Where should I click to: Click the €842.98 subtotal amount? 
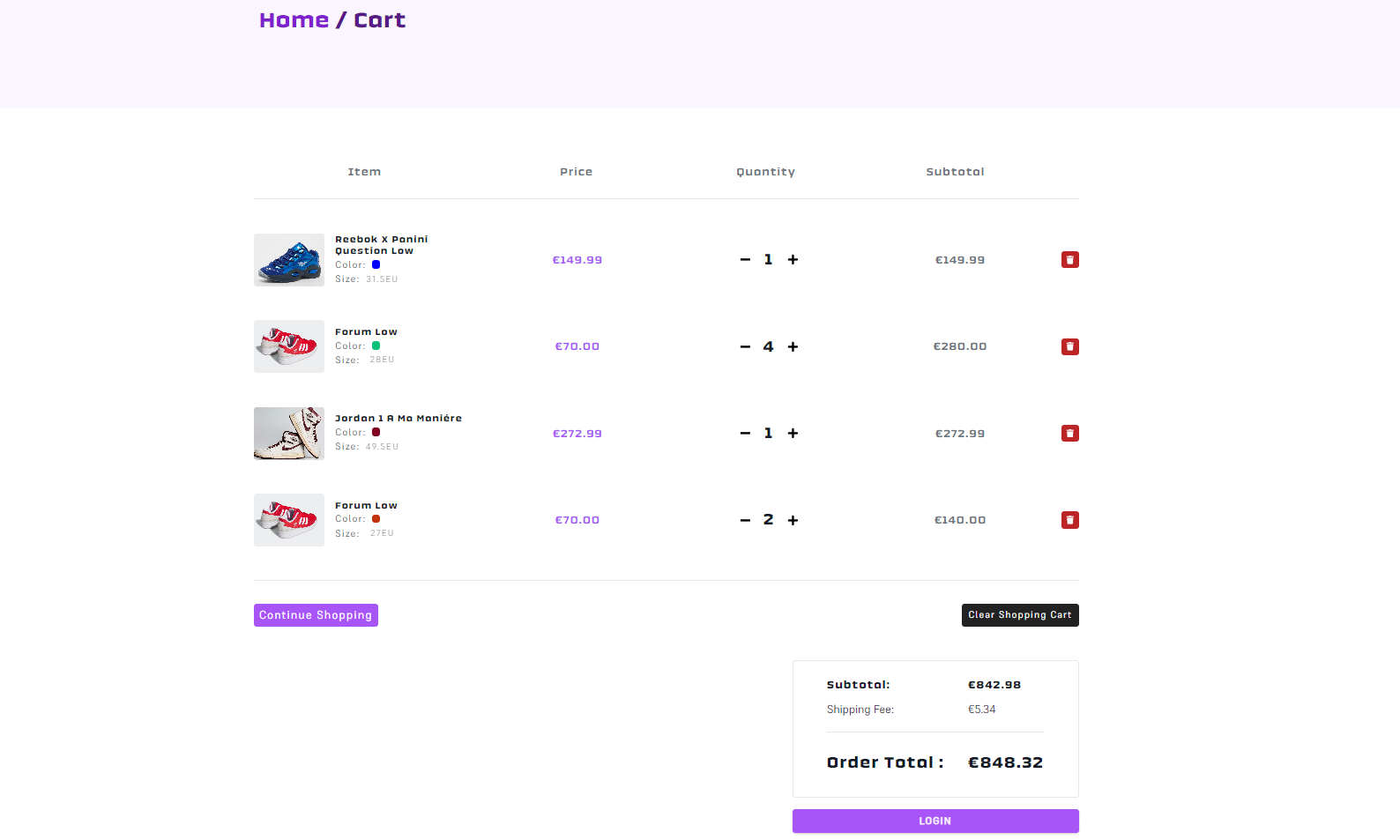pyautogui.click(x=994, y=685)
